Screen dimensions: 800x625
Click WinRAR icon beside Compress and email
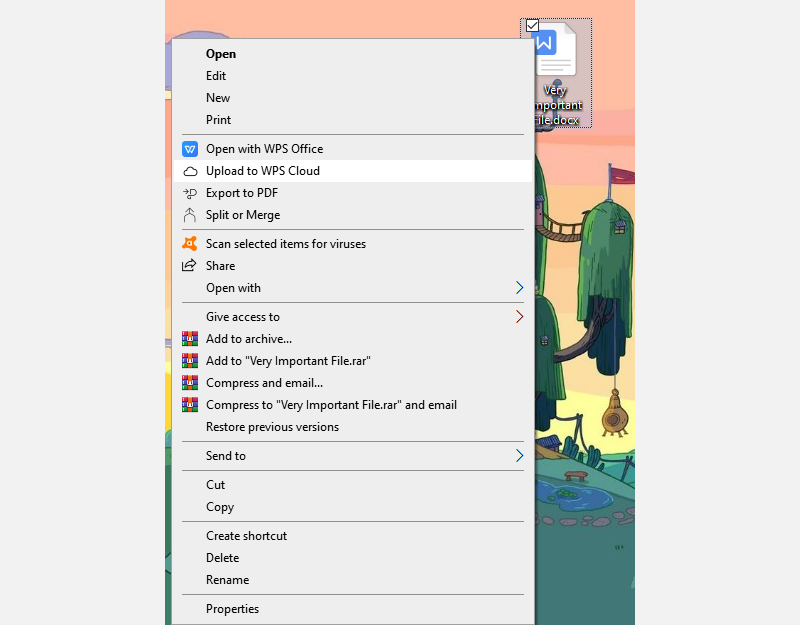[190, 383]
